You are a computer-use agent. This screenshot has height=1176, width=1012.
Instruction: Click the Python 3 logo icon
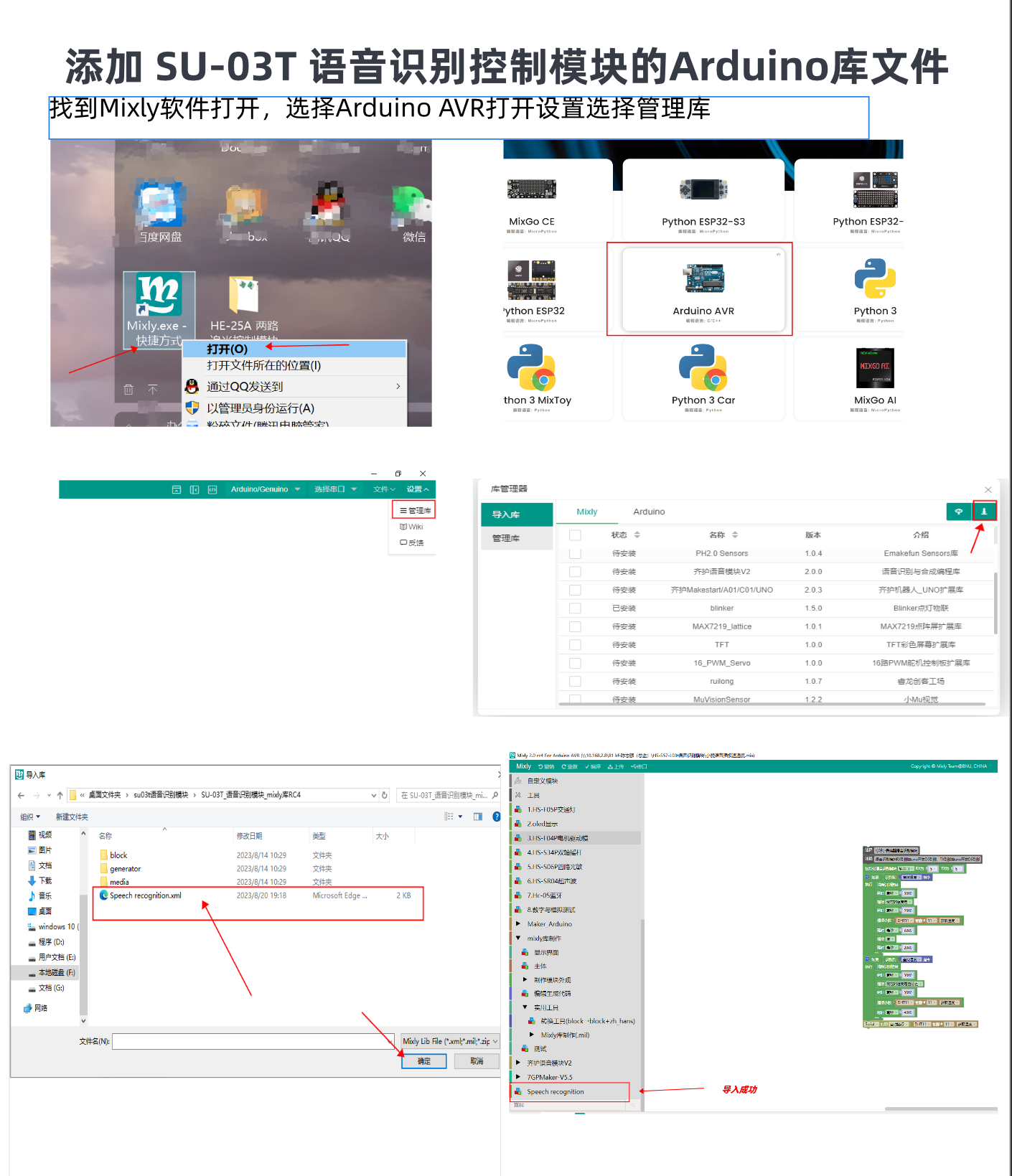point(875,278)
